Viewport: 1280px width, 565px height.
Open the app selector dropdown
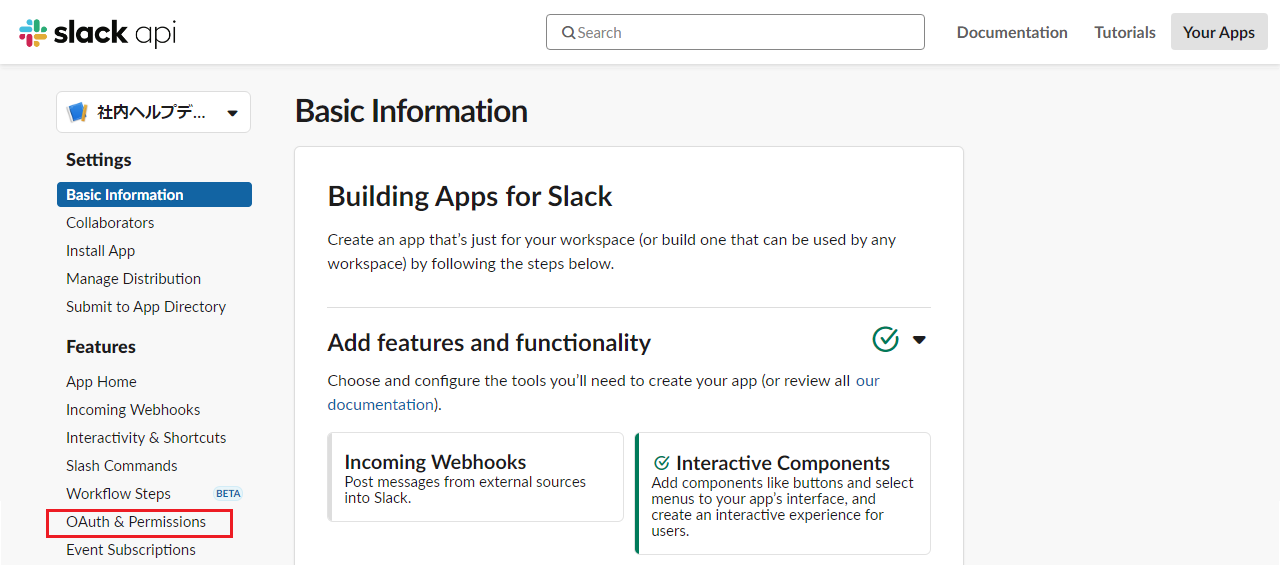tap(154, 112)
